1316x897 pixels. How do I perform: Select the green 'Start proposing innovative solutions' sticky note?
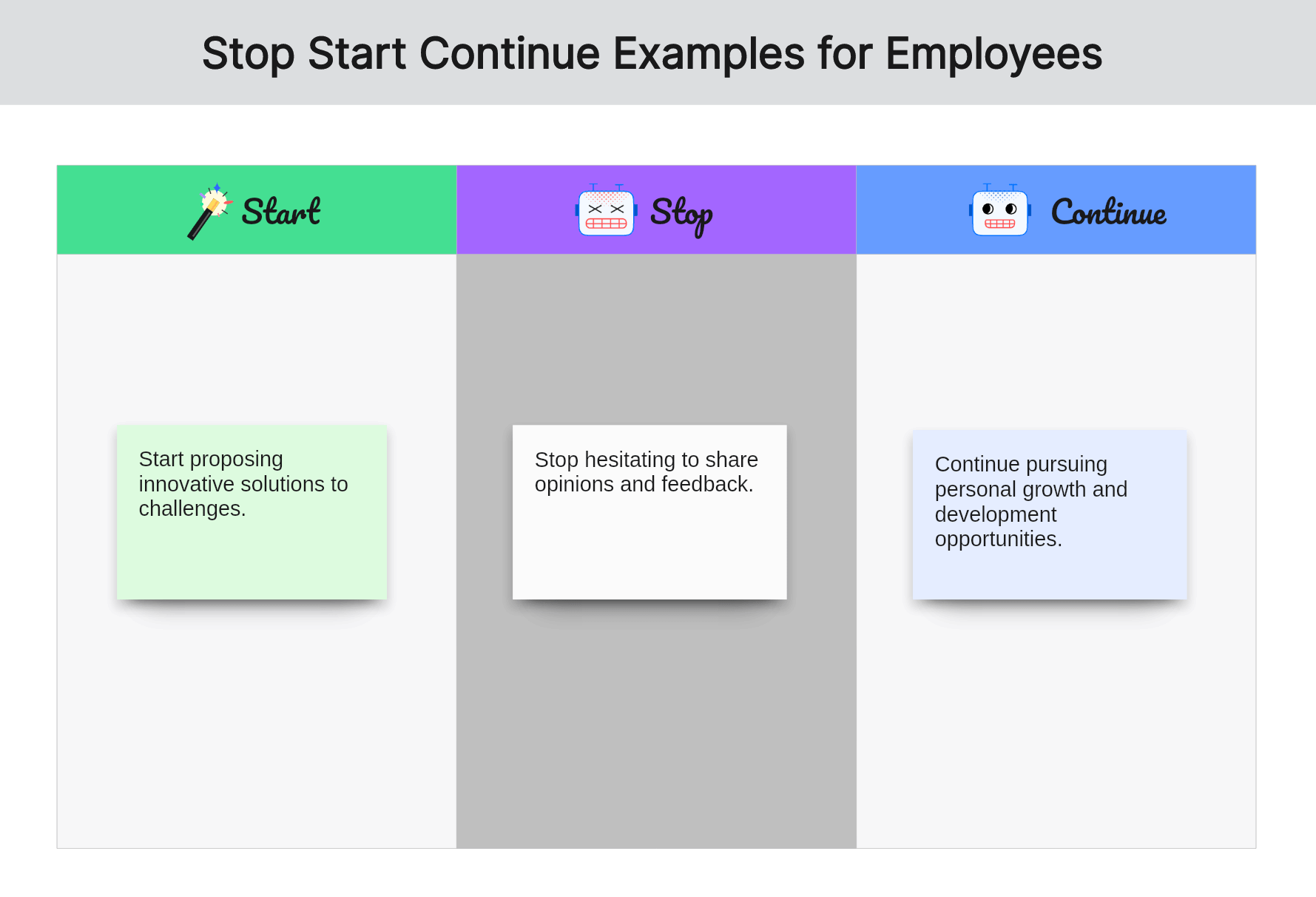pos(252,512)
